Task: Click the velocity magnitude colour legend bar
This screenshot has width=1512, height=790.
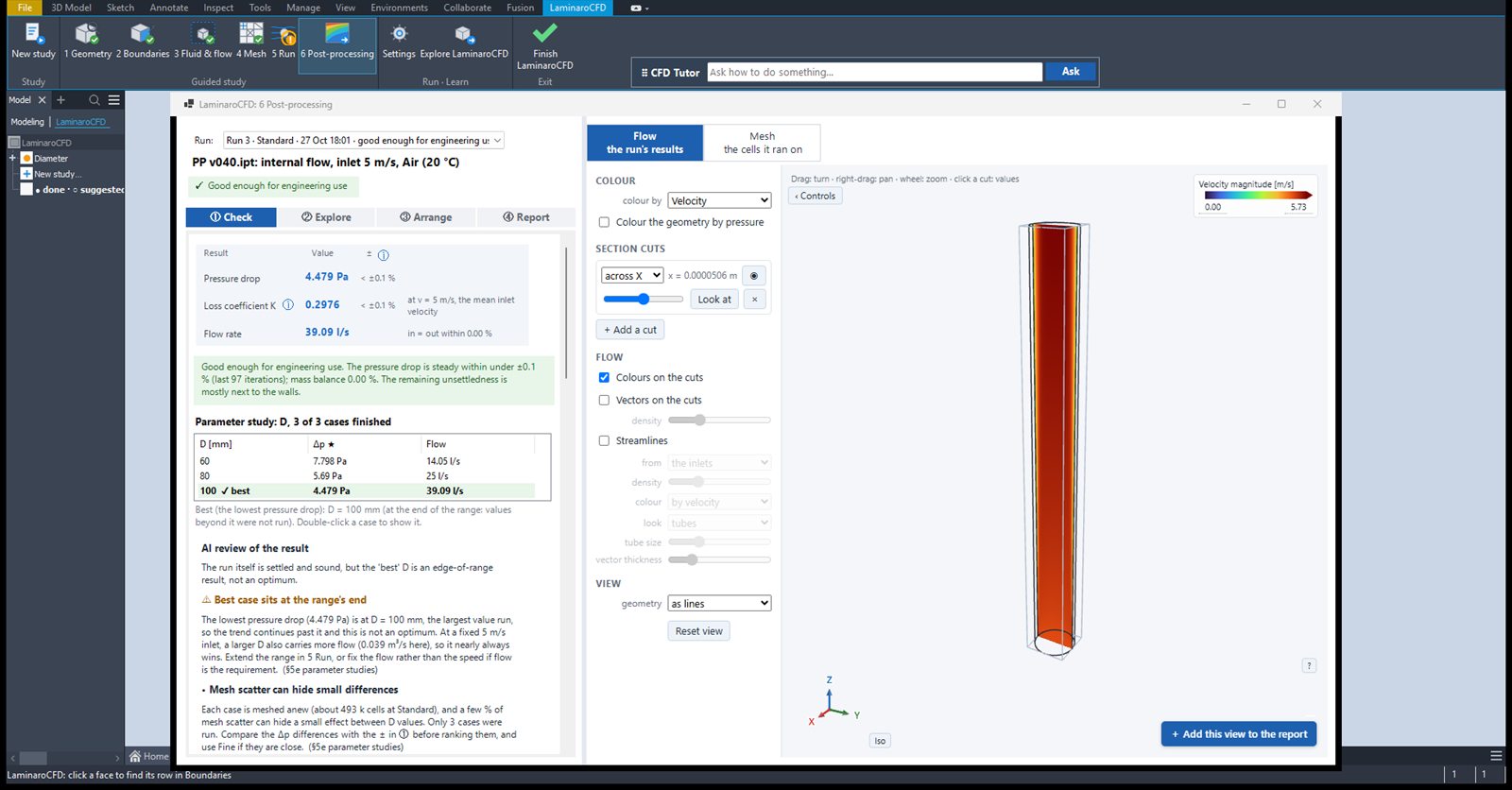Action: (x=1258, y=196)
